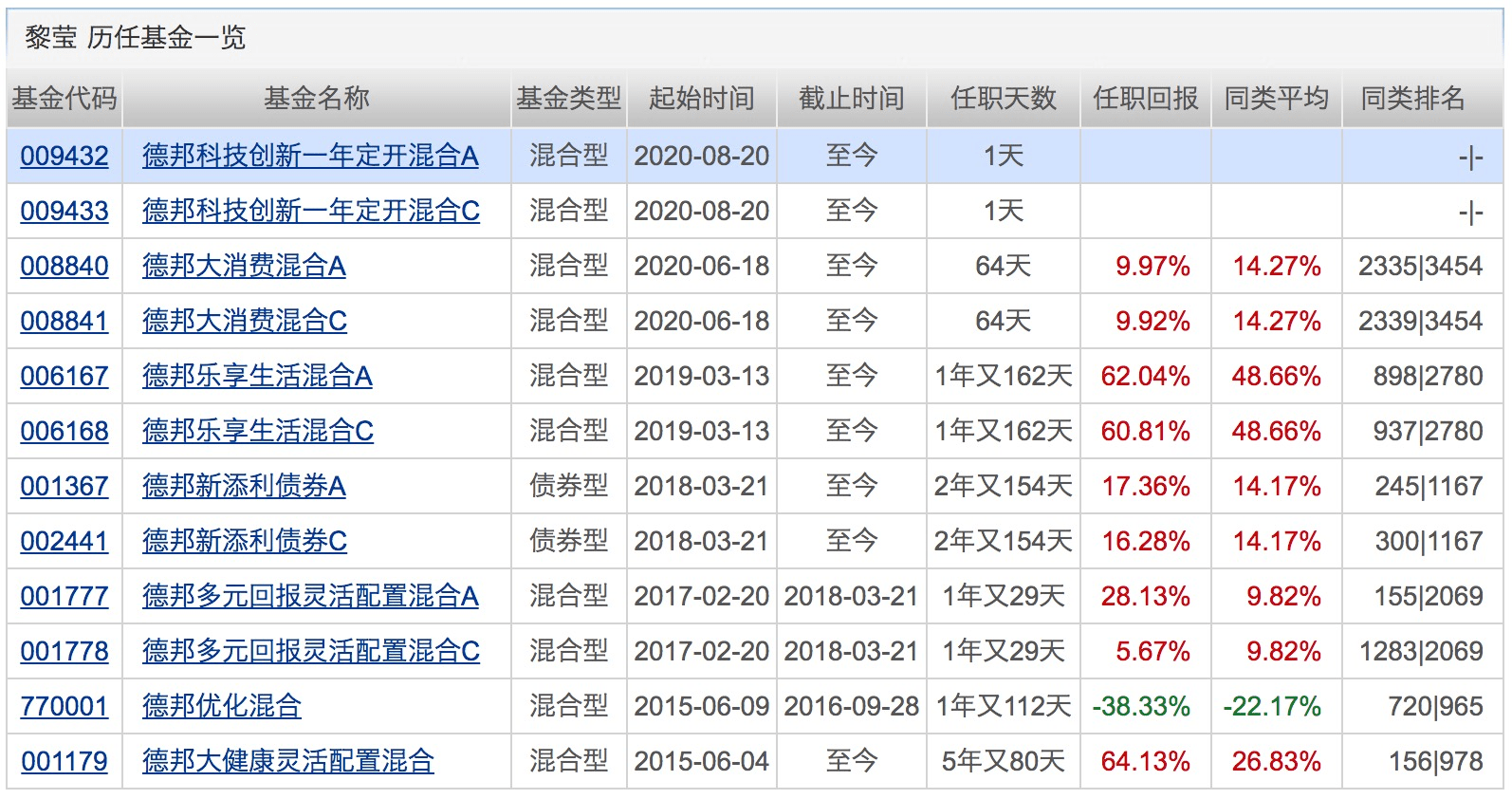Open the 德邦多元回报灵活配置混合C fund link
The width and height of the screenshot is (1512, 799).
311,651
